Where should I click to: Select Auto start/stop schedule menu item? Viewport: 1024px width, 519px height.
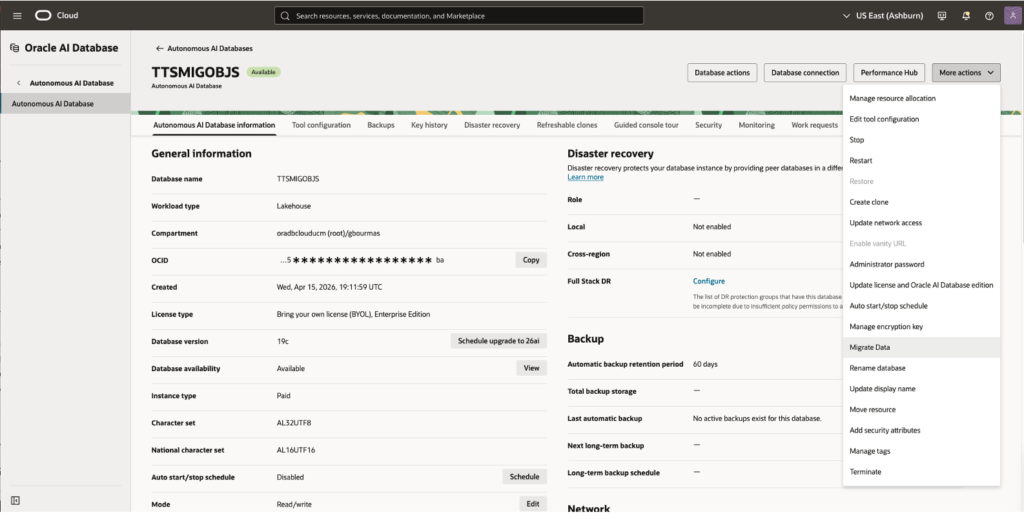pos(921,306)
